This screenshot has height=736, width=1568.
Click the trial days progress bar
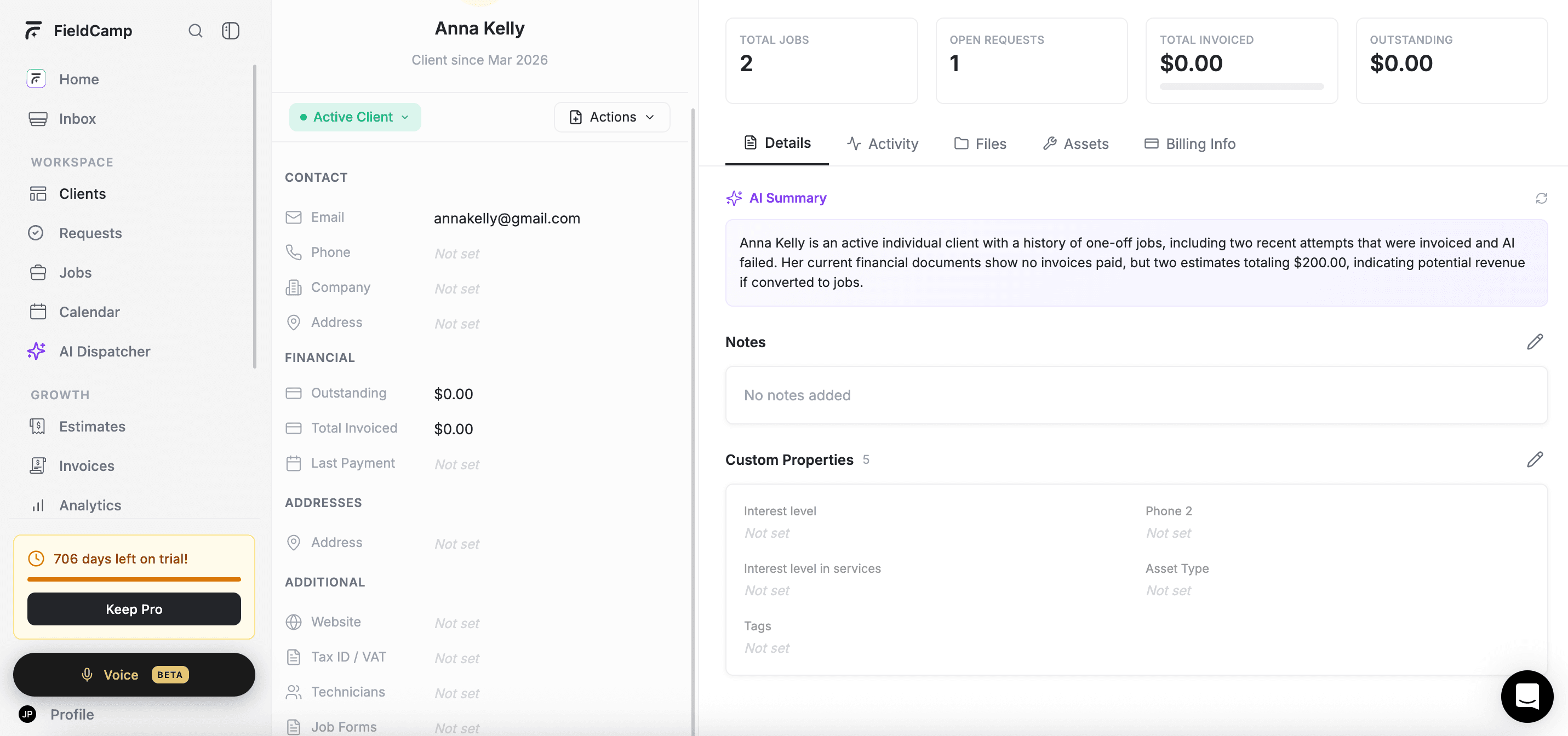[134, 579]
